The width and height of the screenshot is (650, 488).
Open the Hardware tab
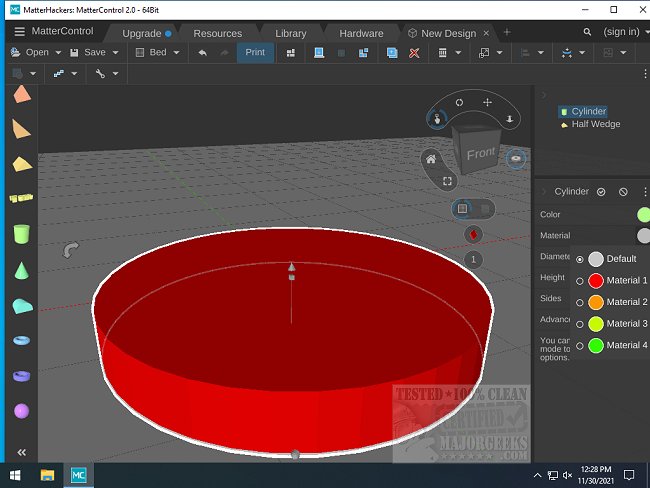pos(361,33)
